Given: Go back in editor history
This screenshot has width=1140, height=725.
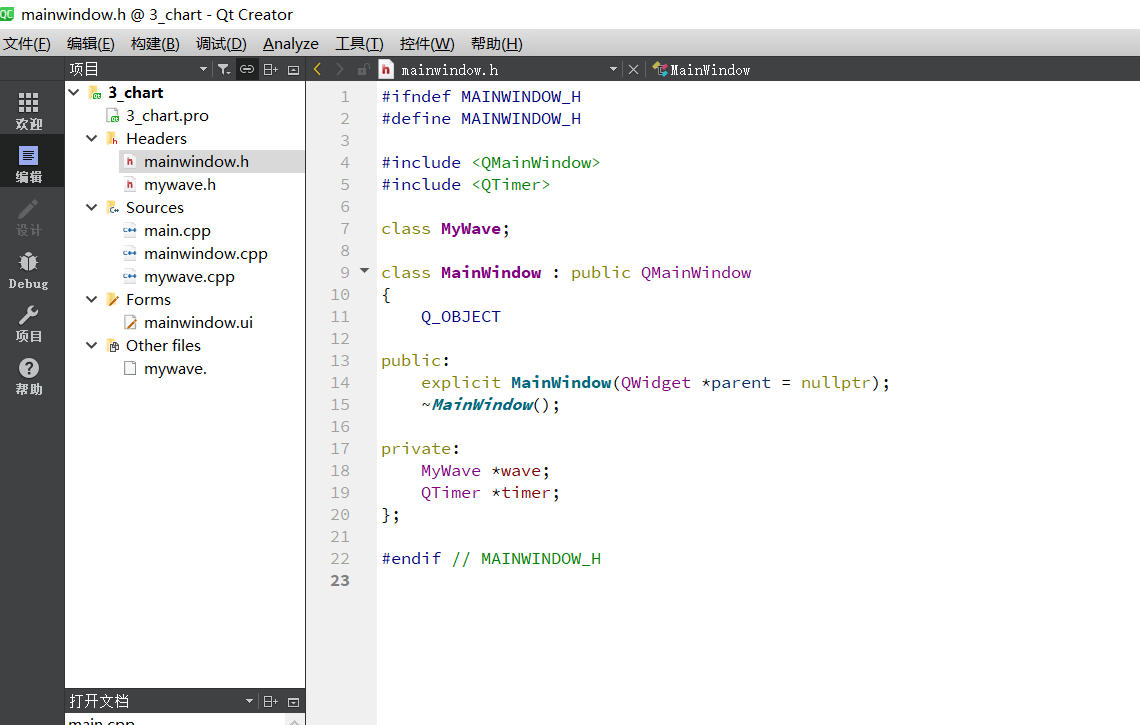Looking at the screenshot, I should coord(318,69).
